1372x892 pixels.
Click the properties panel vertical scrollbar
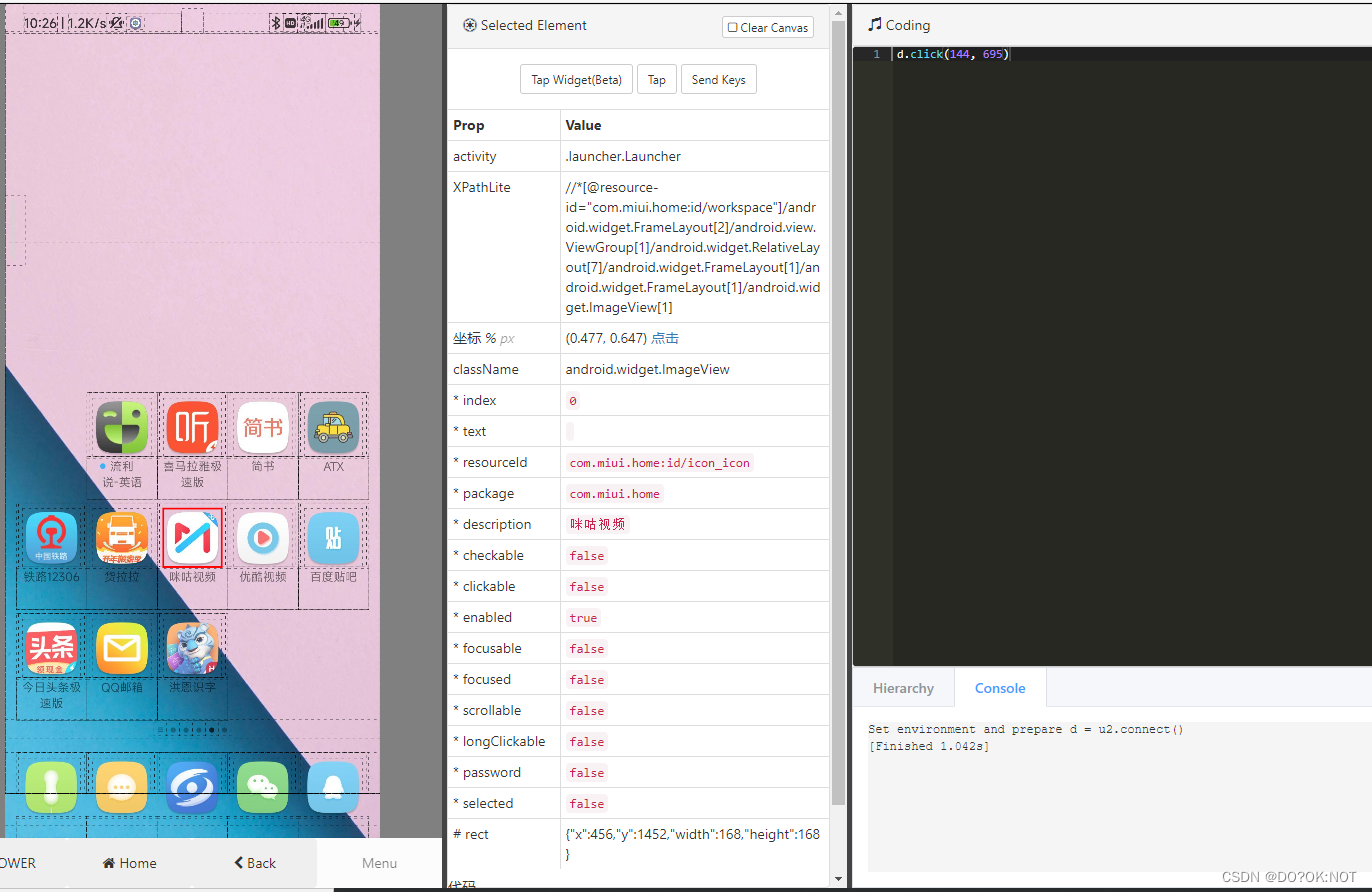pos(838,413)
